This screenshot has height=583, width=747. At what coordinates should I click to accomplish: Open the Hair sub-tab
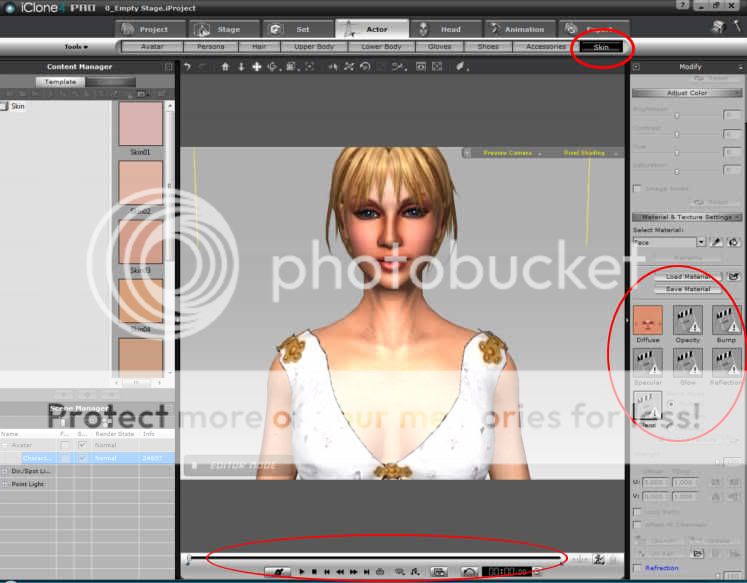(259, 46)
